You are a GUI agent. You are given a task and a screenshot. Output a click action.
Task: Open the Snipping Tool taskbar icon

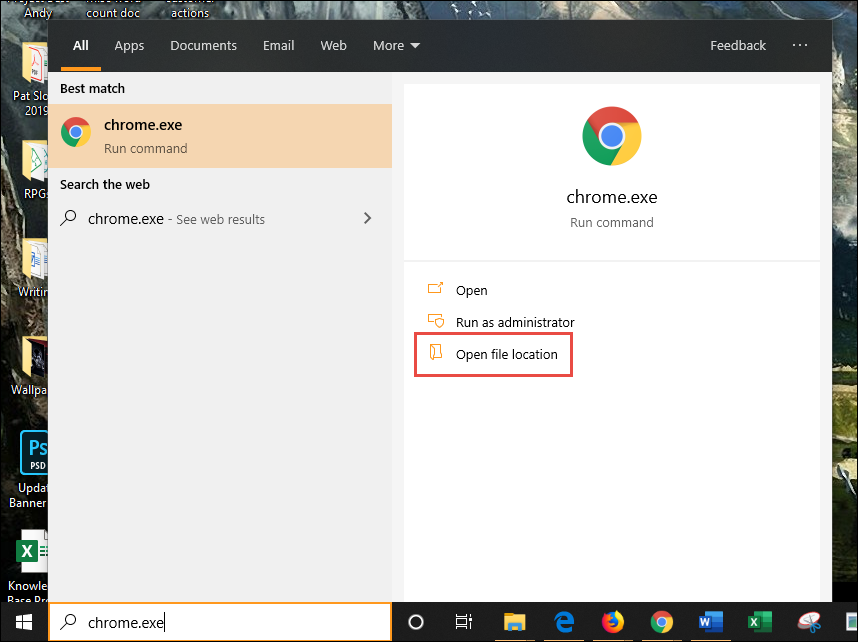[x=809, y=622]
